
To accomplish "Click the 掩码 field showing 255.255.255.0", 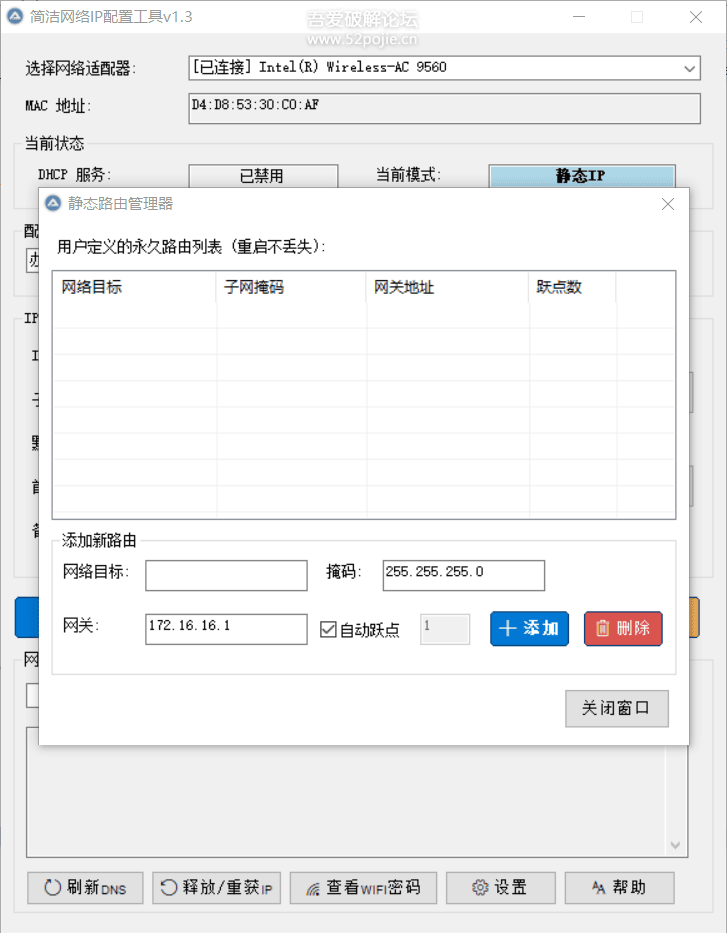I will point(463,575).
